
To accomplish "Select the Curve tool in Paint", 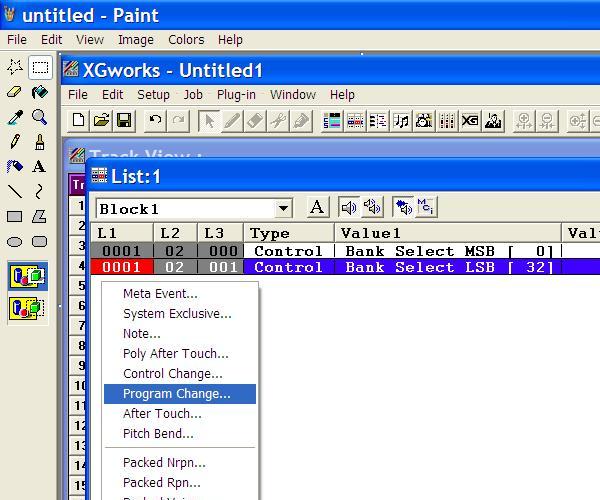I will 39,191.
